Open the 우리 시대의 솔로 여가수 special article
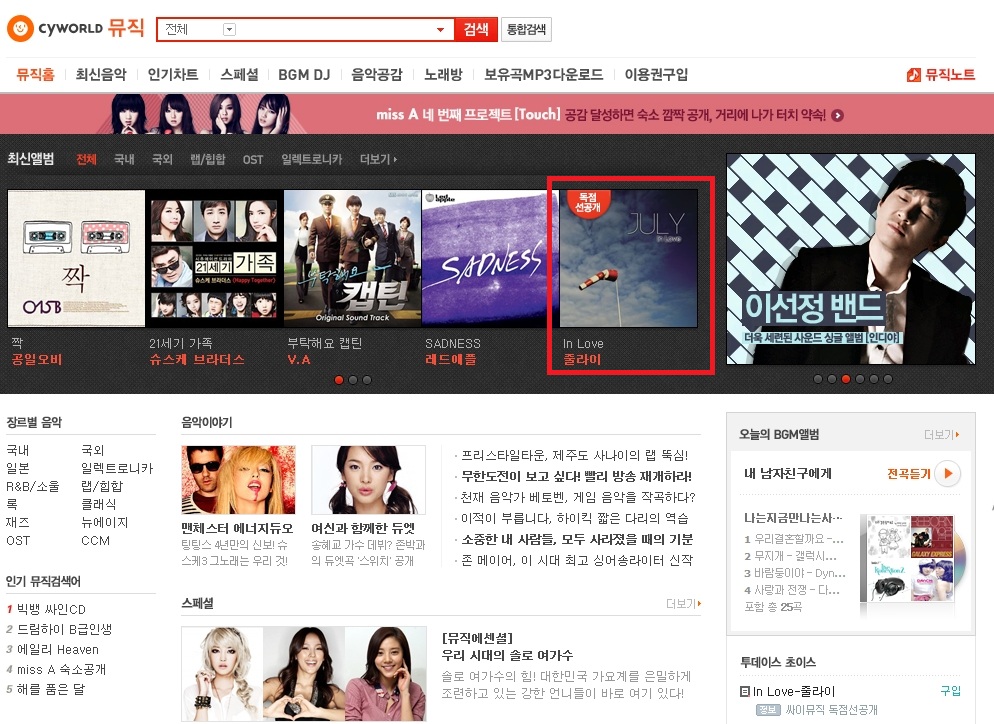This screenshot has height=724, width=994. (x=507, y=656)
